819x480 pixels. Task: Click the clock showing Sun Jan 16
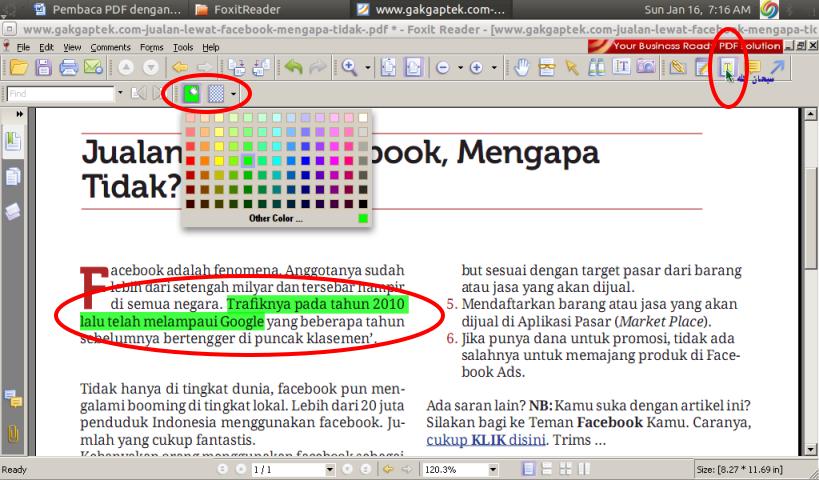click(697, 9)
